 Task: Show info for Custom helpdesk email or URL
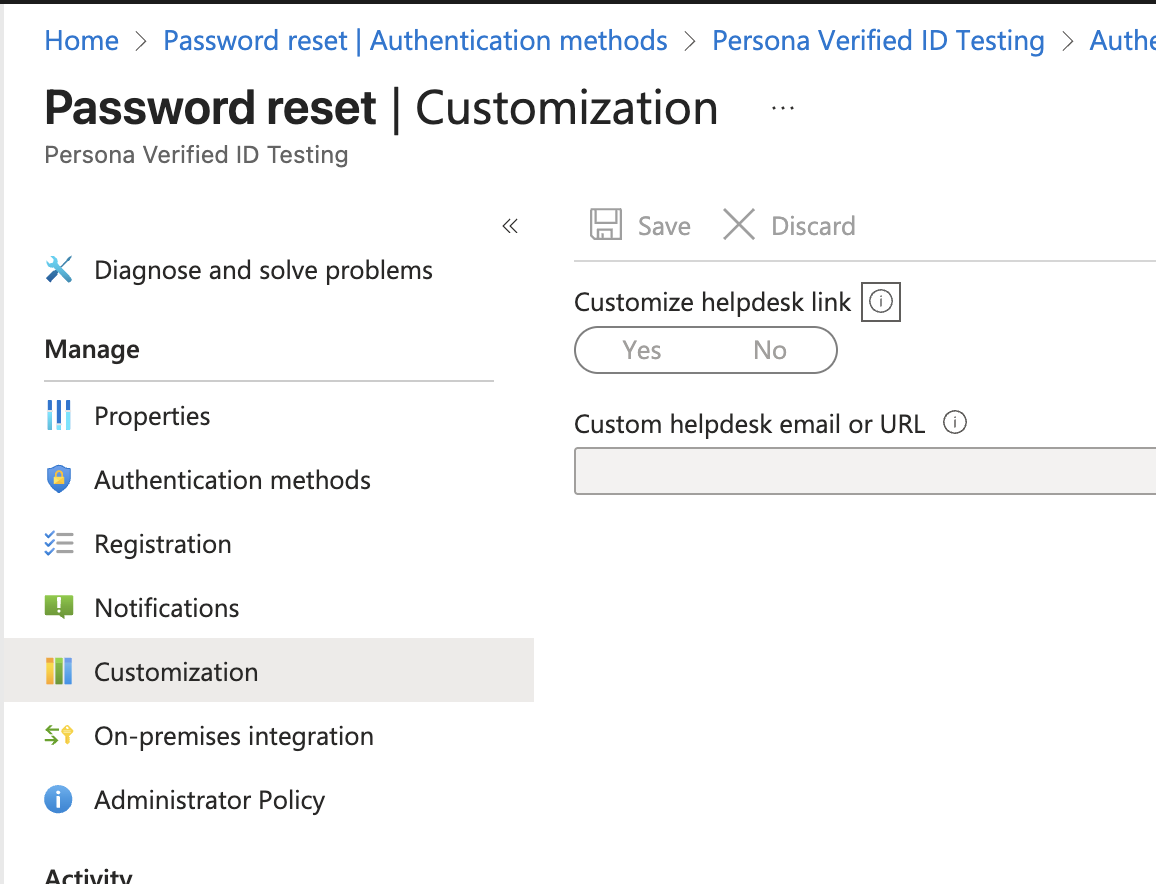pos(955,422)
